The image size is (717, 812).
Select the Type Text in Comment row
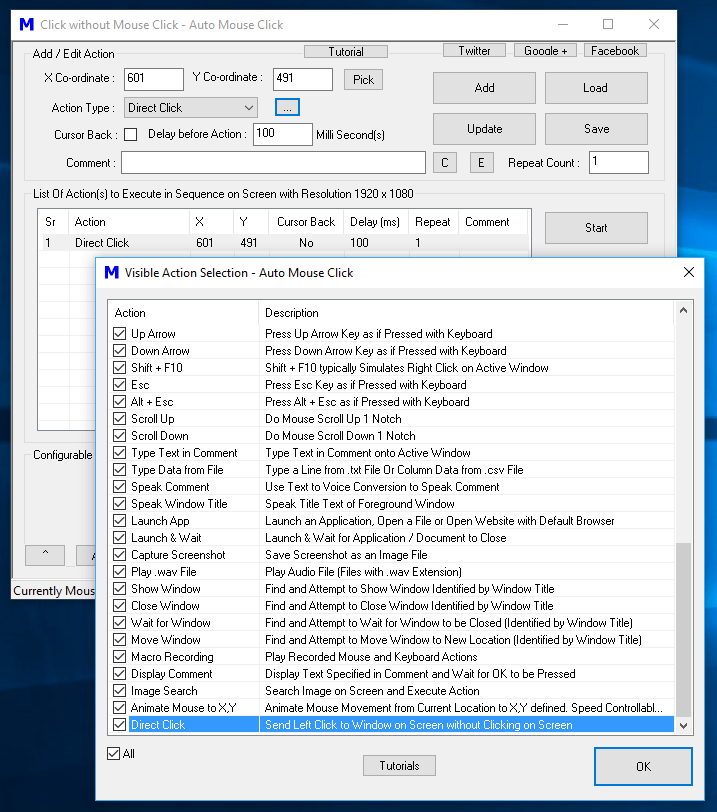click(x=391, y=453)
